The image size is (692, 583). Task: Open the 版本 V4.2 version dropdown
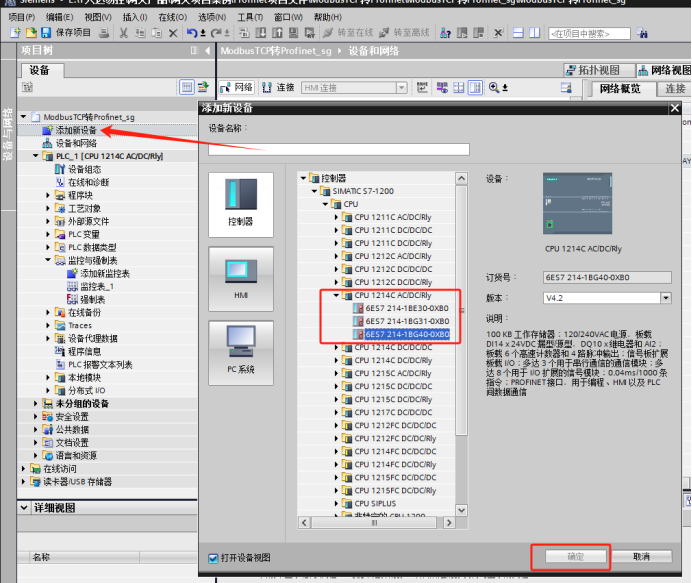coord(666,298)
